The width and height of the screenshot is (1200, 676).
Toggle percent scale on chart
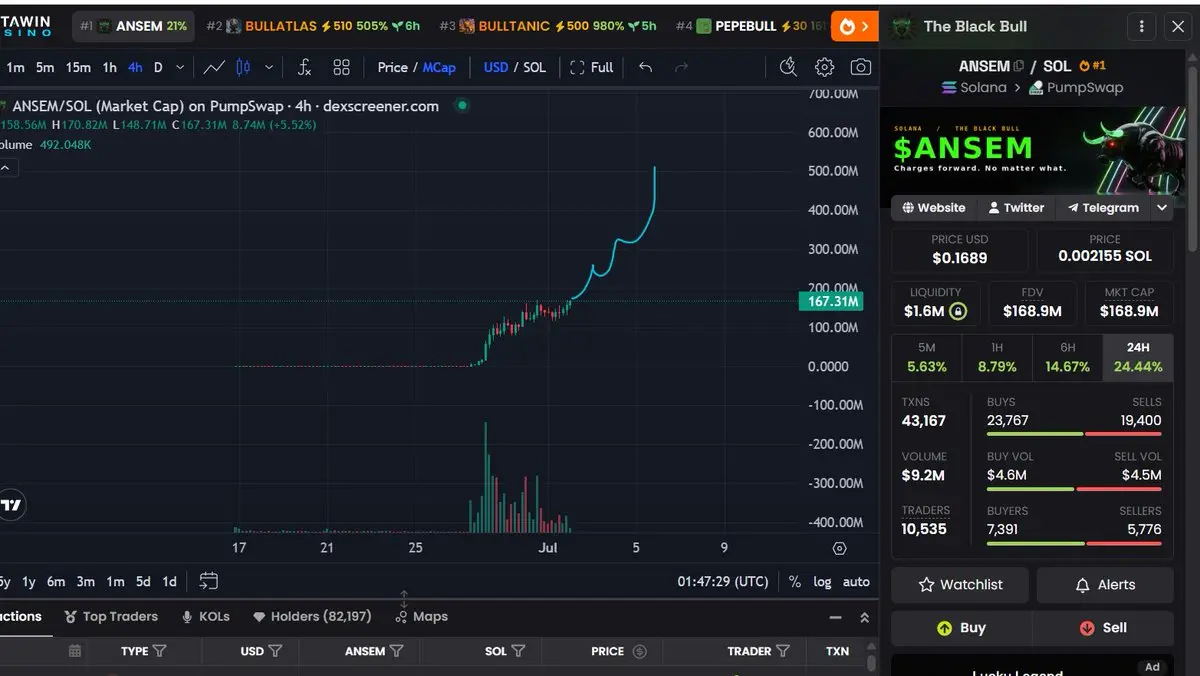click(794, 581)
